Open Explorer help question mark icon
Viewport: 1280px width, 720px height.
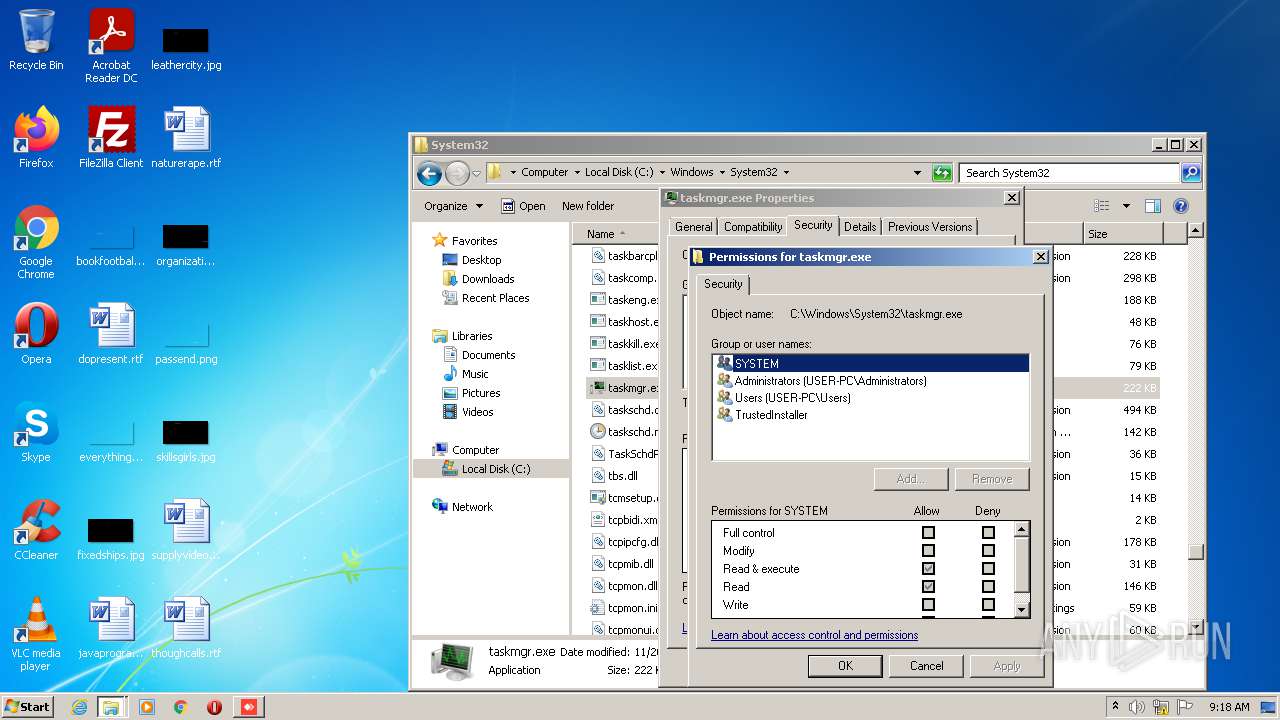tap(1181, 206)
